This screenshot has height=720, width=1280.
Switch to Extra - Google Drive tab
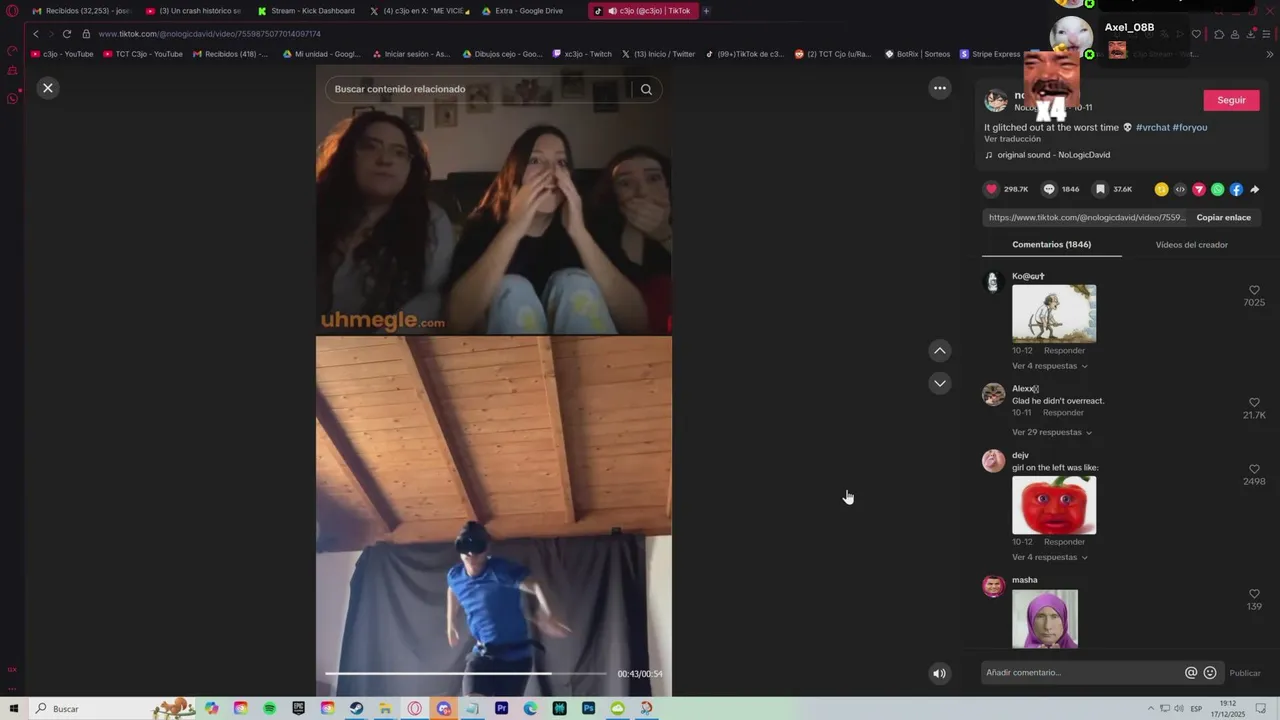click(523, 11)
